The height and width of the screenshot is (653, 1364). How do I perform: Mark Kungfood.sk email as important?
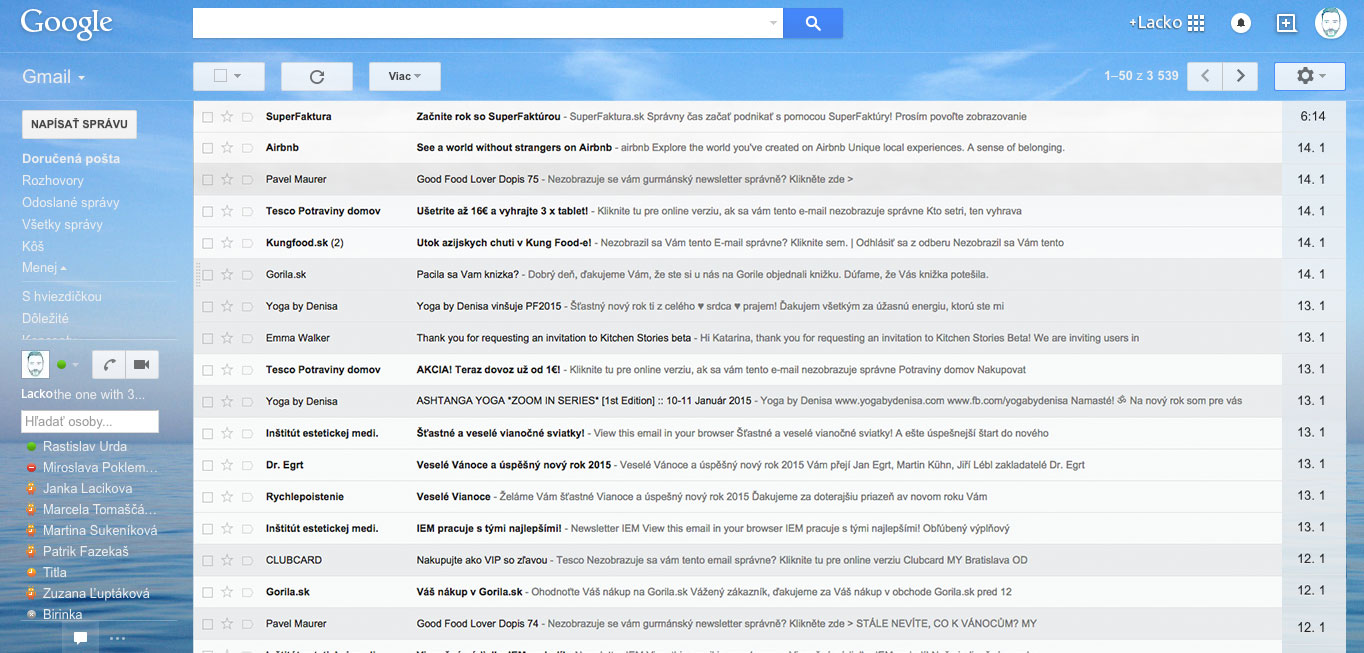247,243
